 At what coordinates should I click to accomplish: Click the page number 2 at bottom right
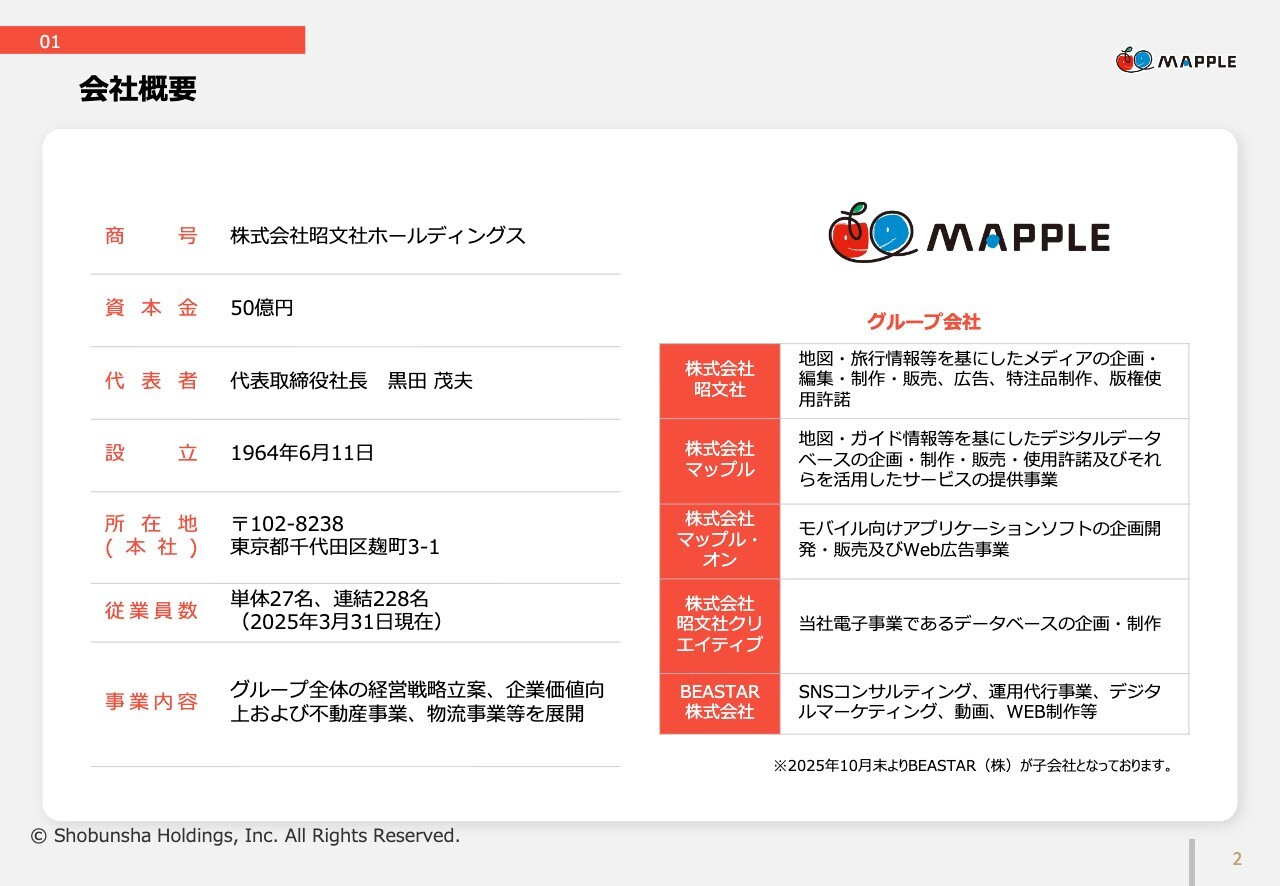[1237, 859]
